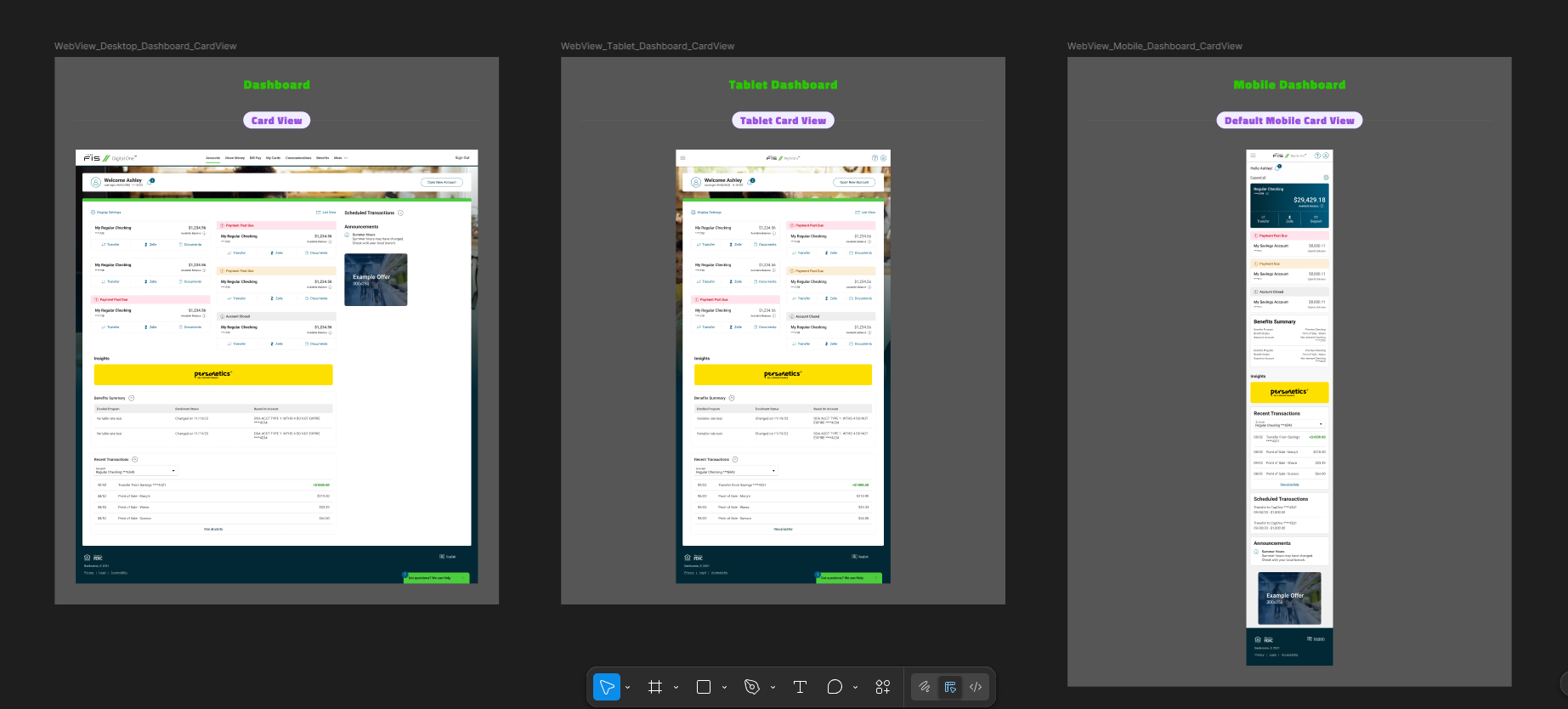Click Scheduled Transactions heading in mobile mockup
1568x709 pixels.
1281,499
